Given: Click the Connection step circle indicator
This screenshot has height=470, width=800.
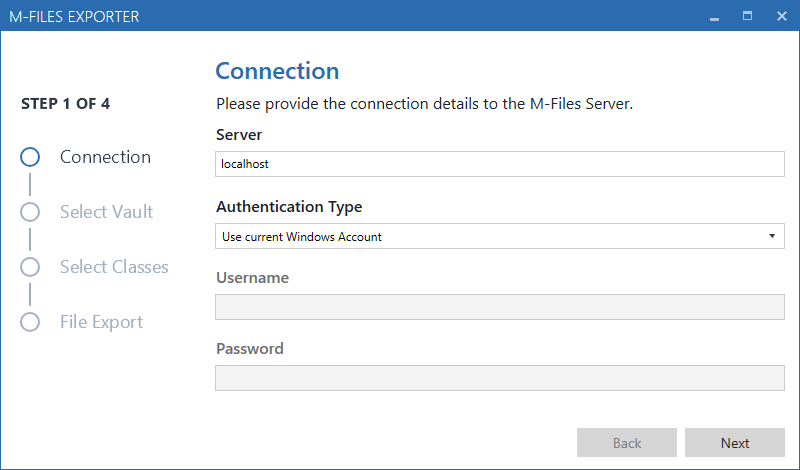Looking at the screenshot, I should pyautogui.click(x=30, y=157).
